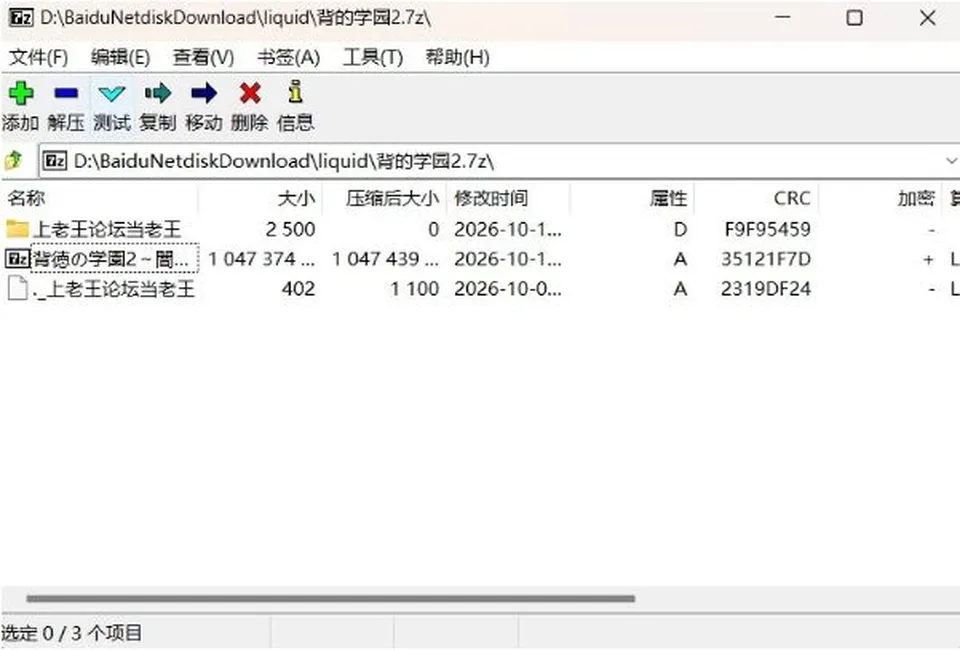
Task: Click the horizontal scrollbar thumb
Action: click(x=331, y=599)
